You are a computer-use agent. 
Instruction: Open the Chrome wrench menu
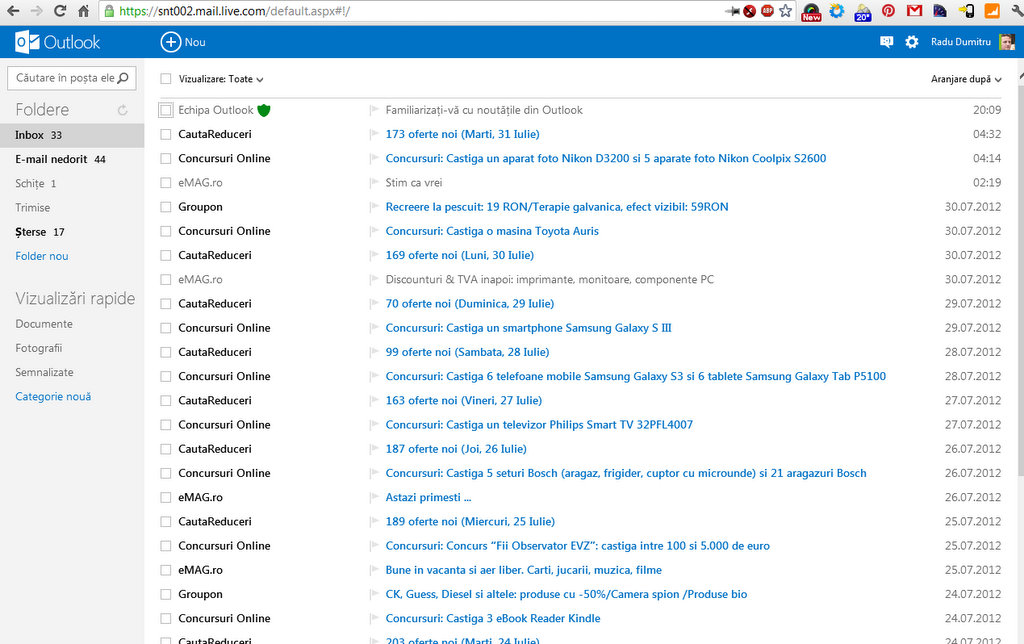coord(1016,10)
